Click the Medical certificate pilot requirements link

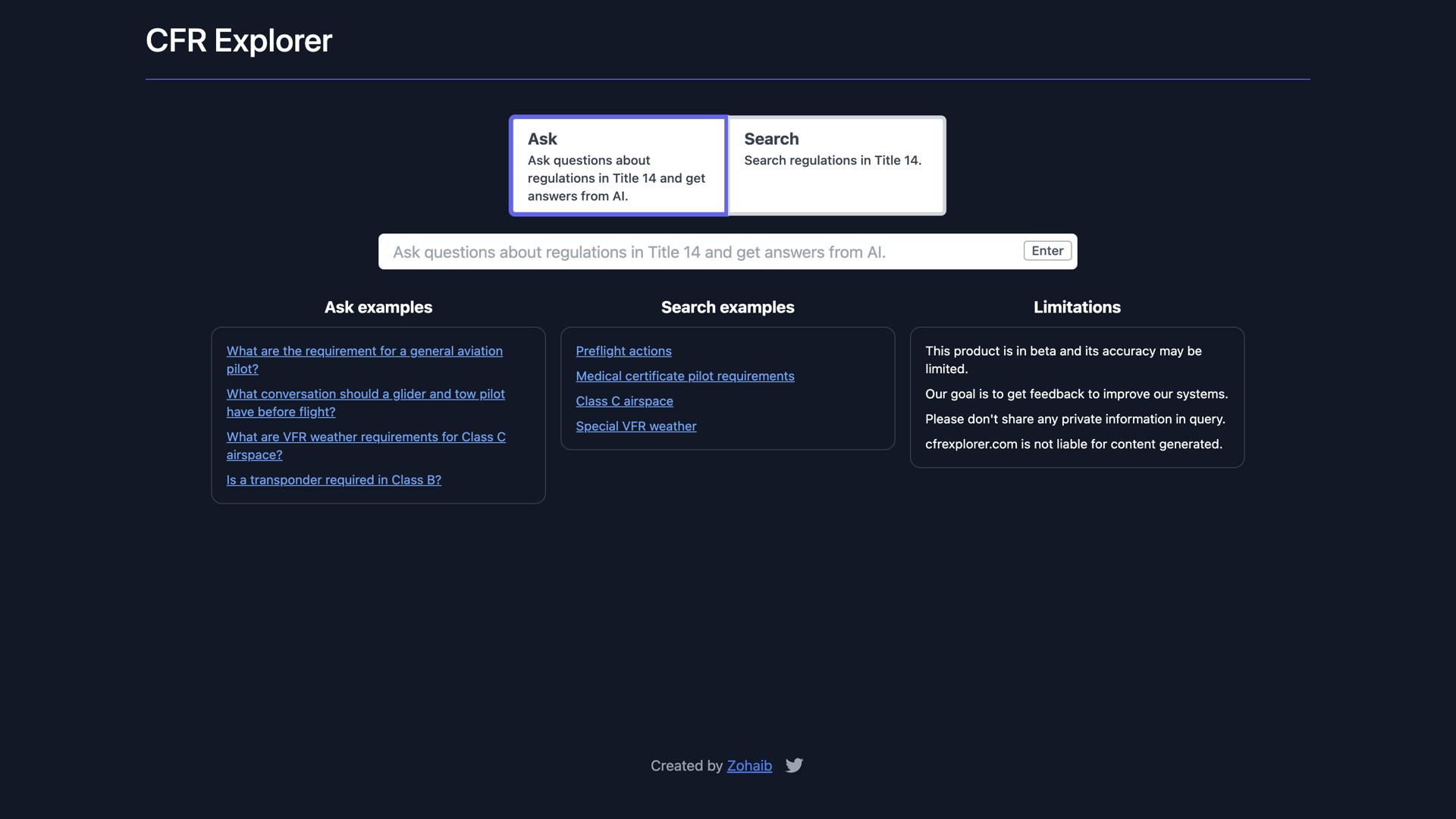click(x=685, y=375)
